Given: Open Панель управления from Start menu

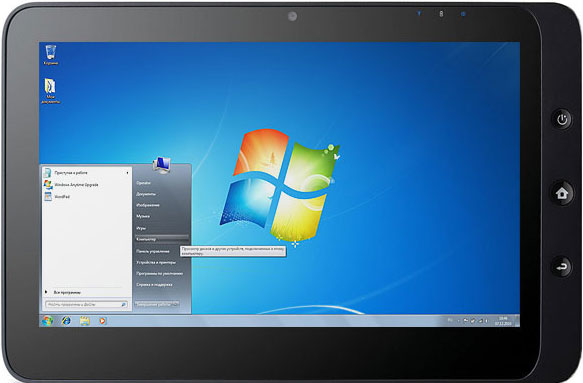Looking at the screenshot, I should [153, 251].
